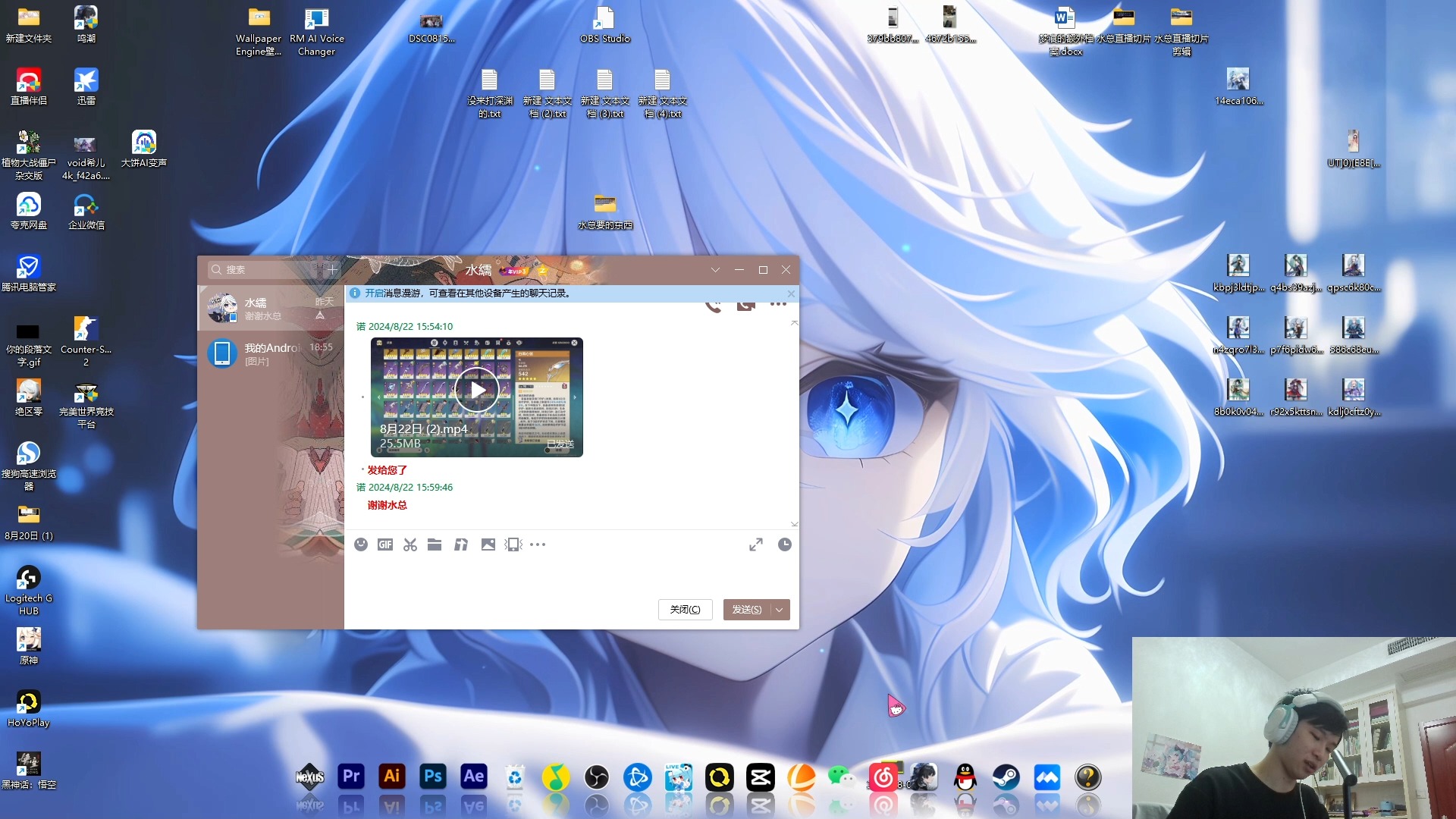Open the send button dropdown arrow
Screen dimensions: 1456x819
(x=780, y=610)
